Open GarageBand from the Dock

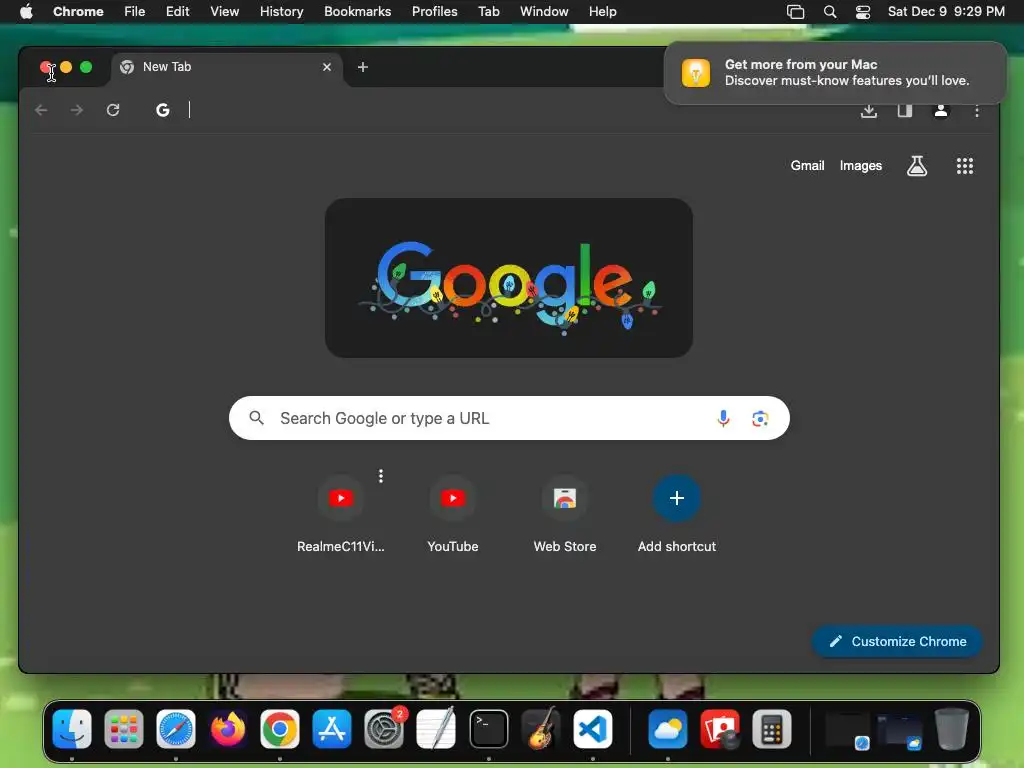point(541,729)
